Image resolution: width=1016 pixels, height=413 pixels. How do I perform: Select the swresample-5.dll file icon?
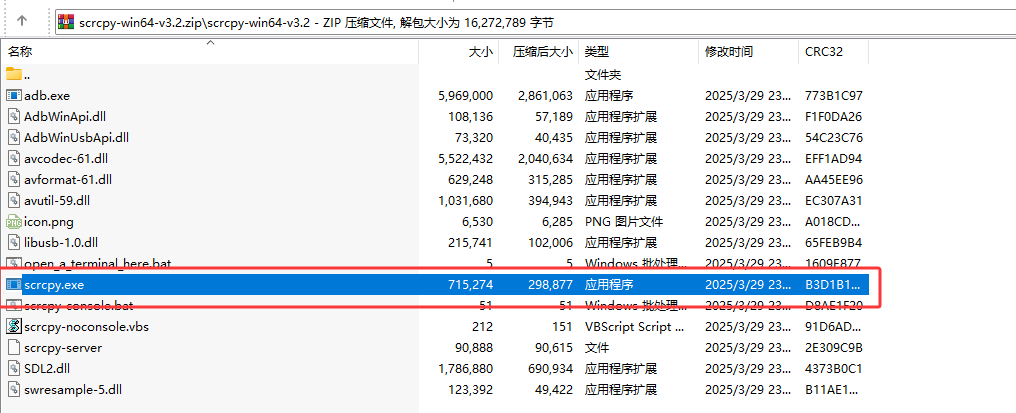(x=14, y=390)
